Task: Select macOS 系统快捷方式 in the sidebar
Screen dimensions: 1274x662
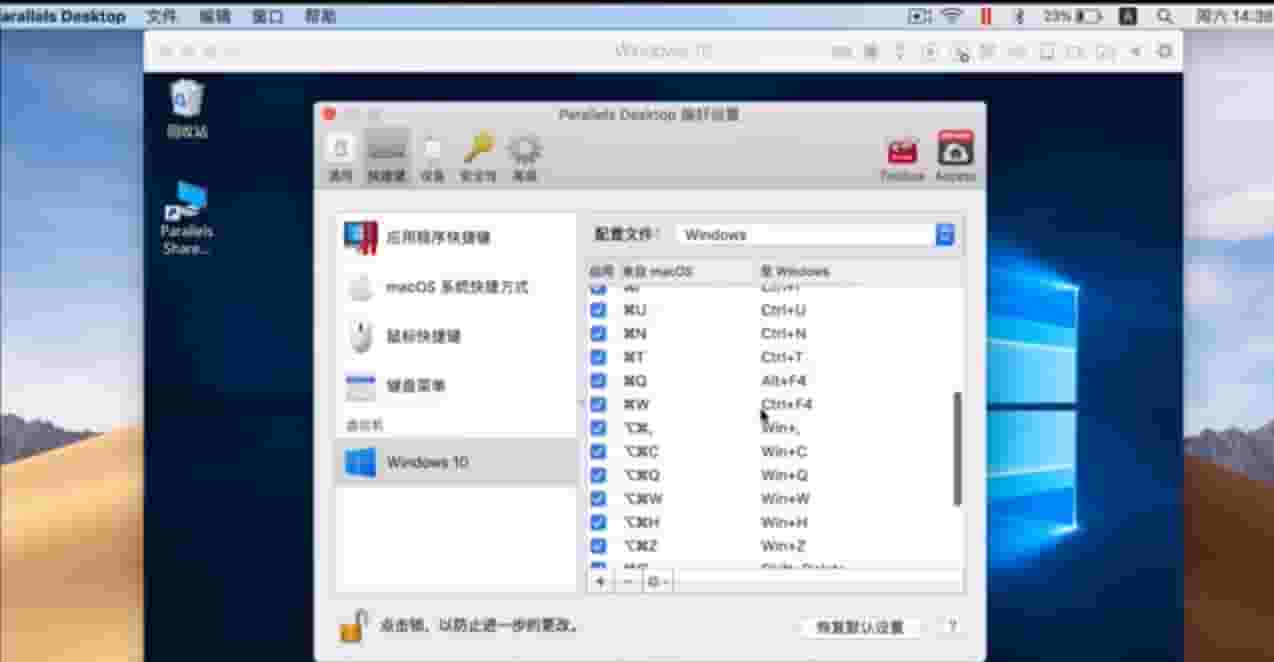Action: pyautogui.click(x=456, y=288)
